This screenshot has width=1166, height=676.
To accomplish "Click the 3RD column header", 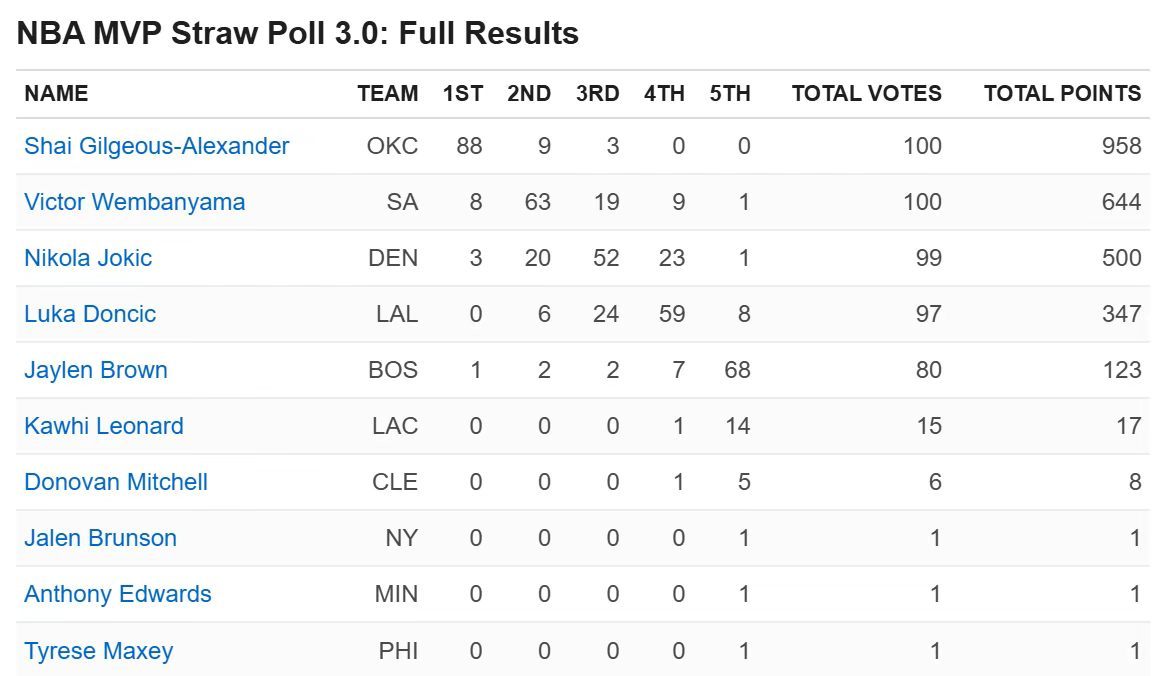I will pyautogui.click(x=598, y=94).
